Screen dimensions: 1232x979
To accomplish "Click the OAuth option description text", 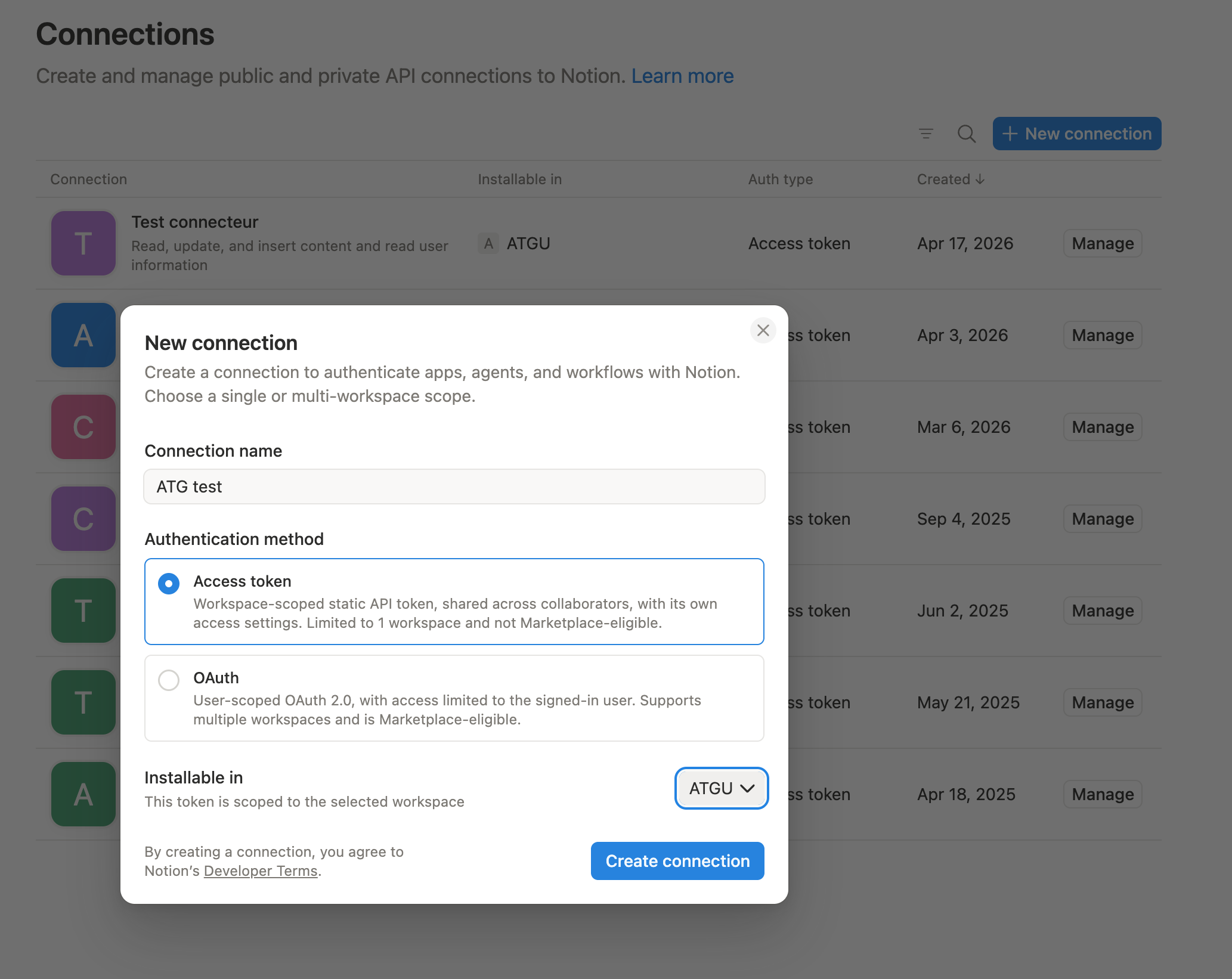I will (x=447, y=710).
